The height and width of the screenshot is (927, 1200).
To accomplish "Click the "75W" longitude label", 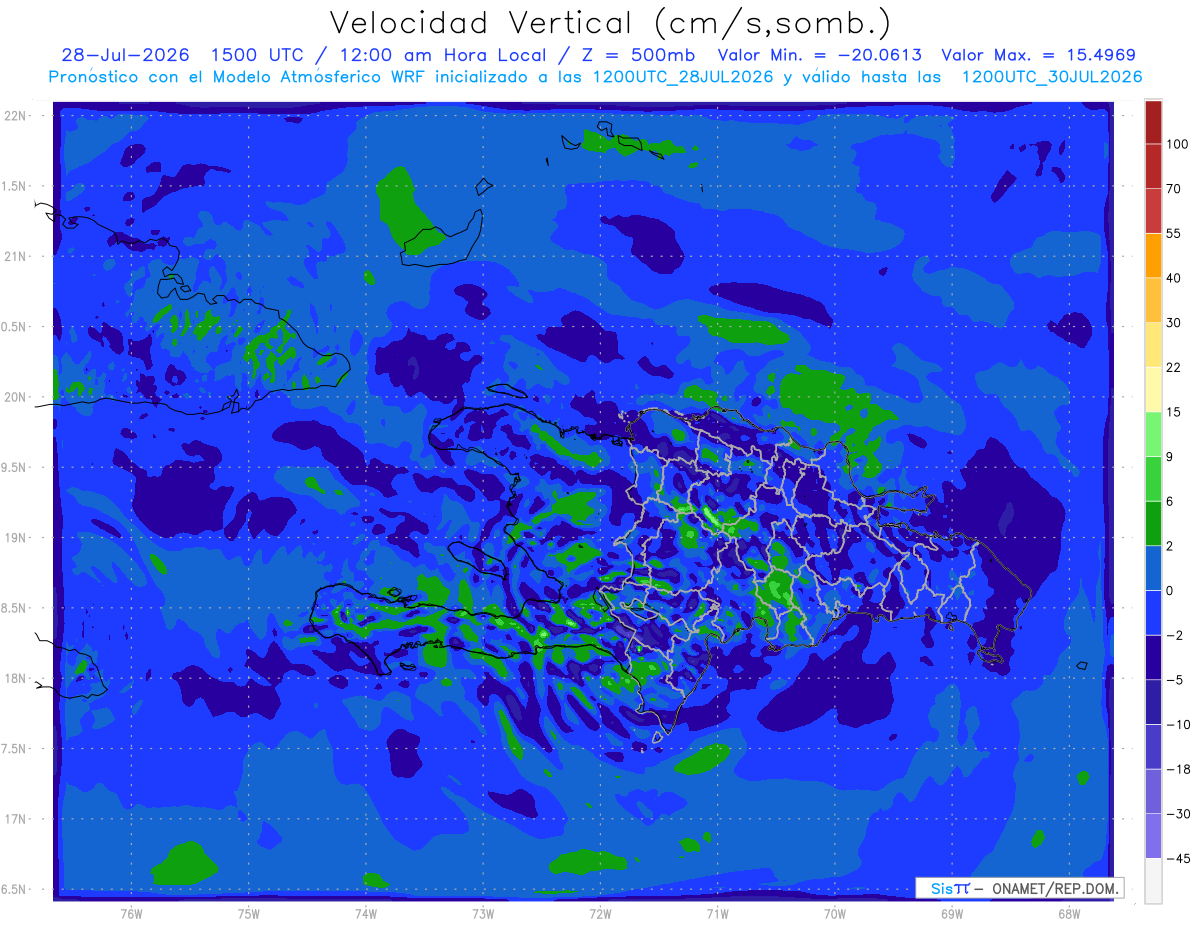I will coord(249,914).
